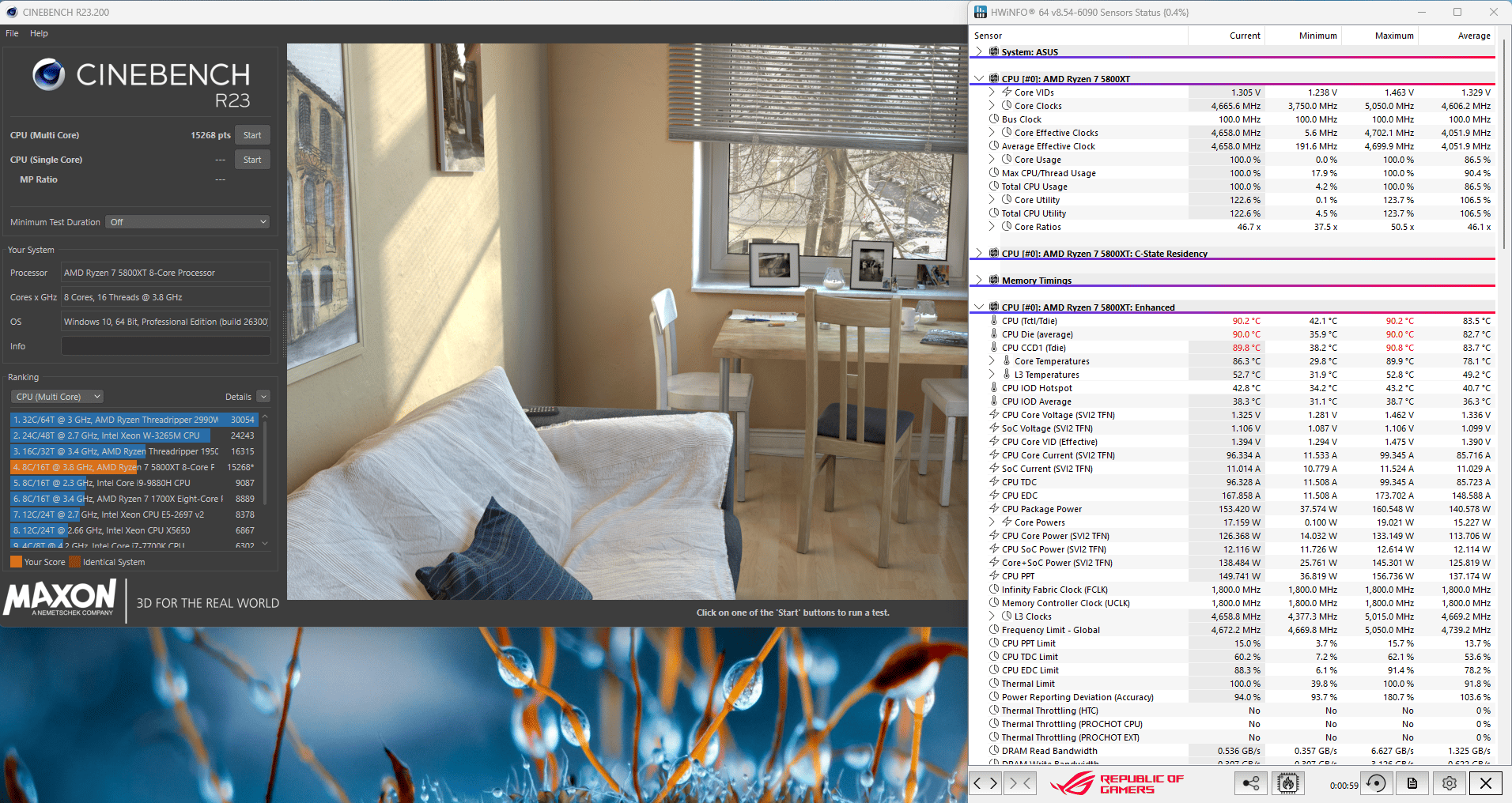Collapse the CPU [#0] AMD Ryzen 7 5800XT group
Image resolution: width=1512 pixels, height=803 pixels.
click(979, 78)
